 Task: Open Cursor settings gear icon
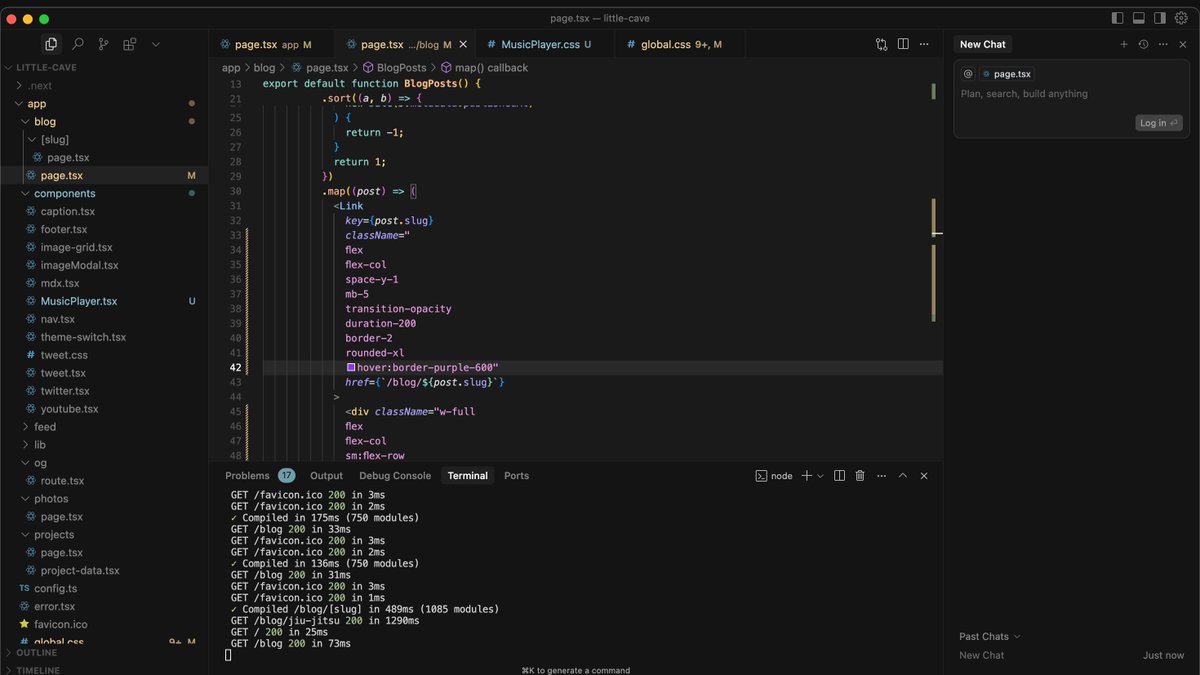coord(1181,18)
